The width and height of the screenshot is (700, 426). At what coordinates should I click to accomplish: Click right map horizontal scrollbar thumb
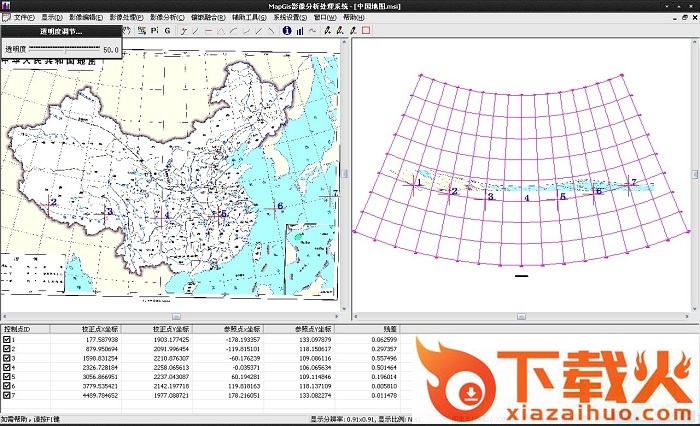click(x=521, y=317)
